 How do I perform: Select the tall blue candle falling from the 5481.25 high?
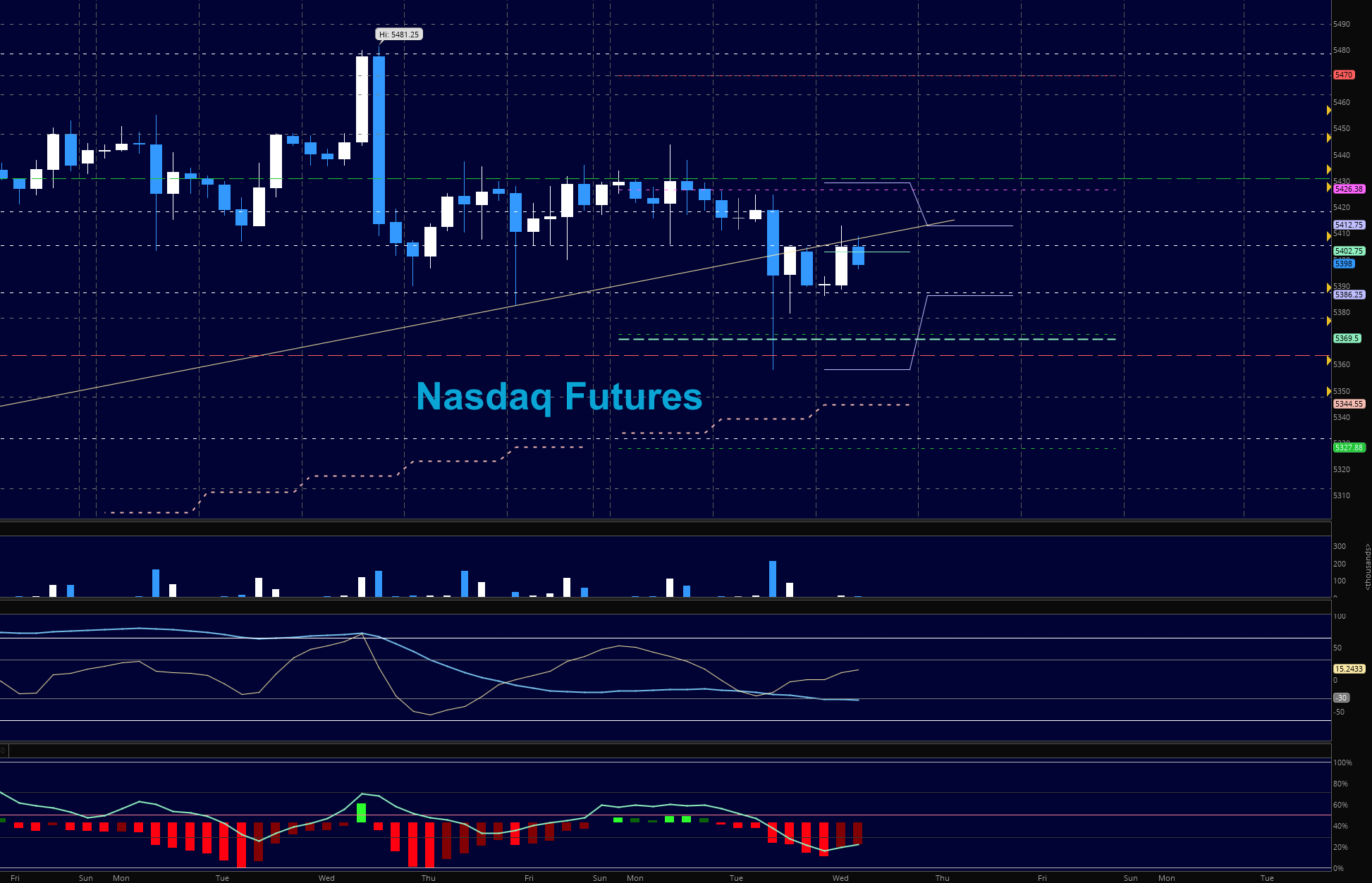[379, 140]
